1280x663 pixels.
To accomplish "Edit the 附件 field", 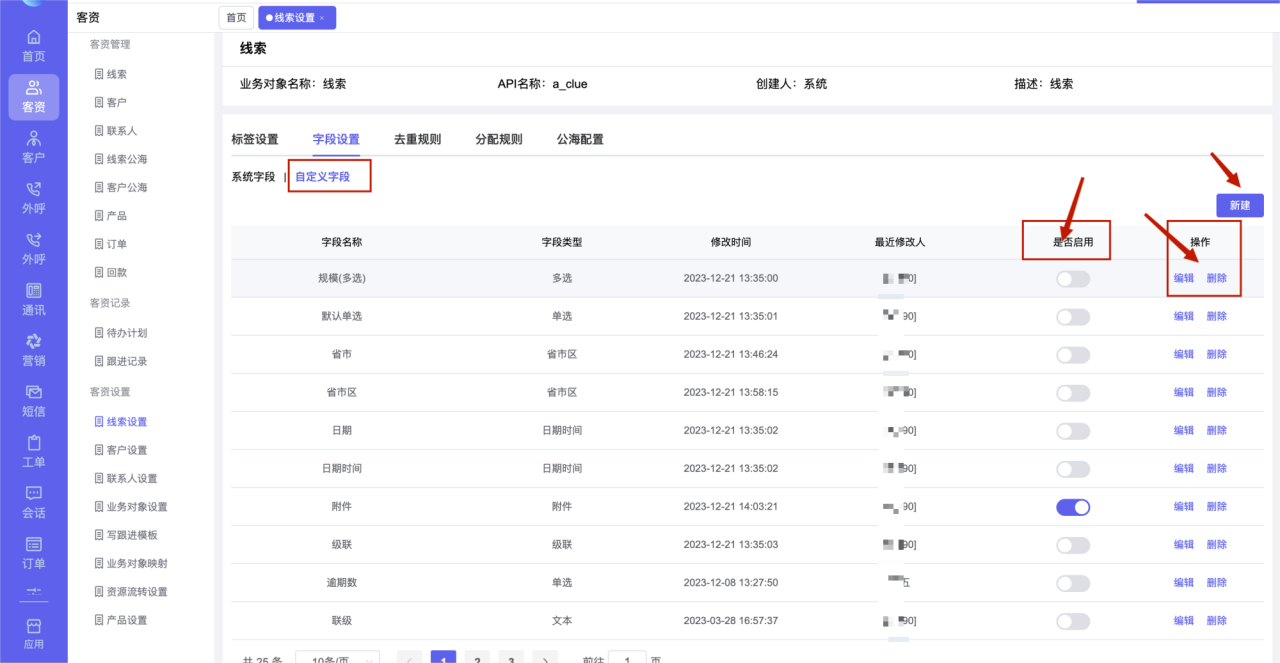I will 1184,506.
